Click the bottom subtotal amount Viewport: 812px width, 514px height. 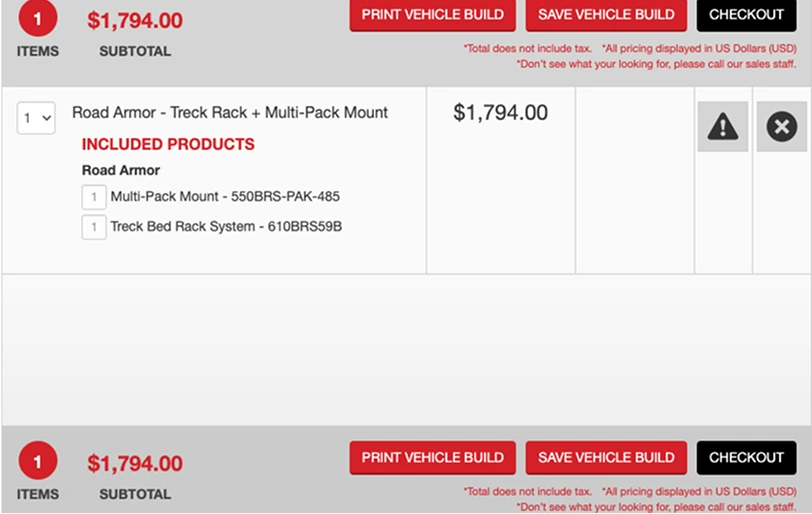point(135,464)
